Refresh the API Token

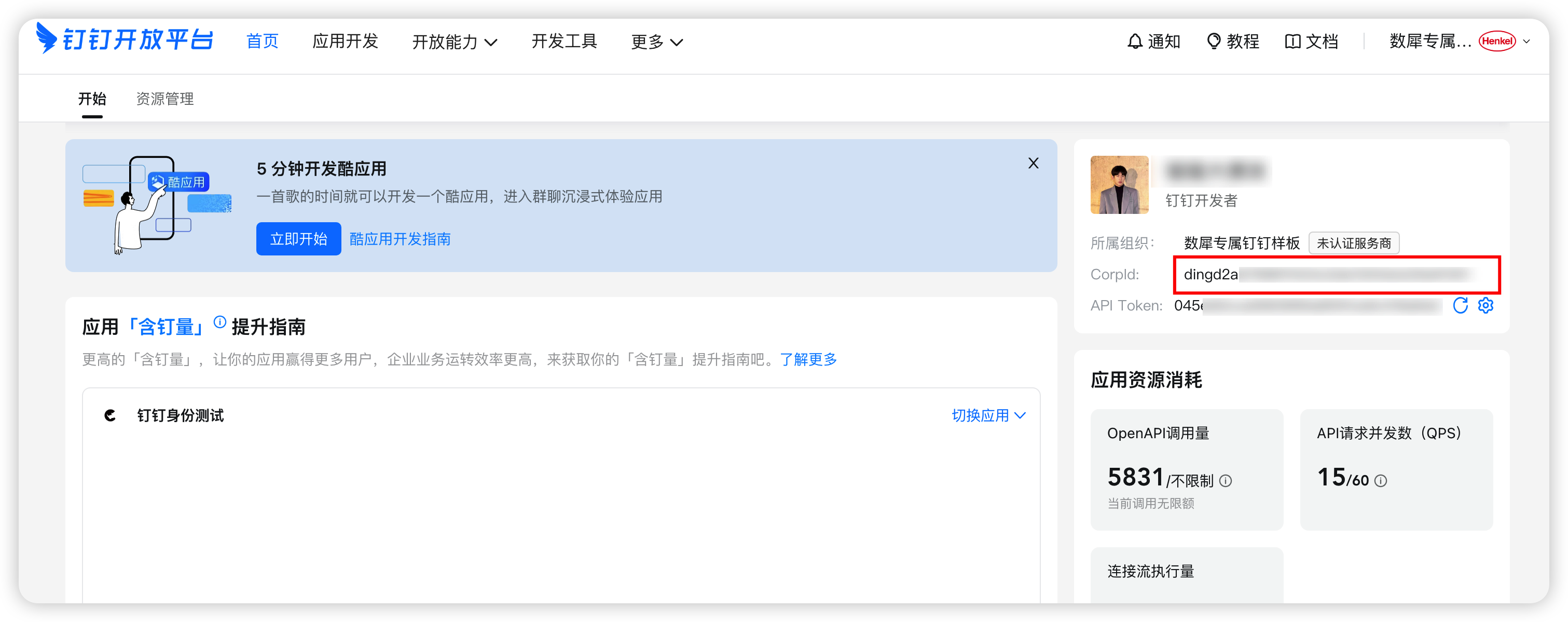pos(1460,305)
